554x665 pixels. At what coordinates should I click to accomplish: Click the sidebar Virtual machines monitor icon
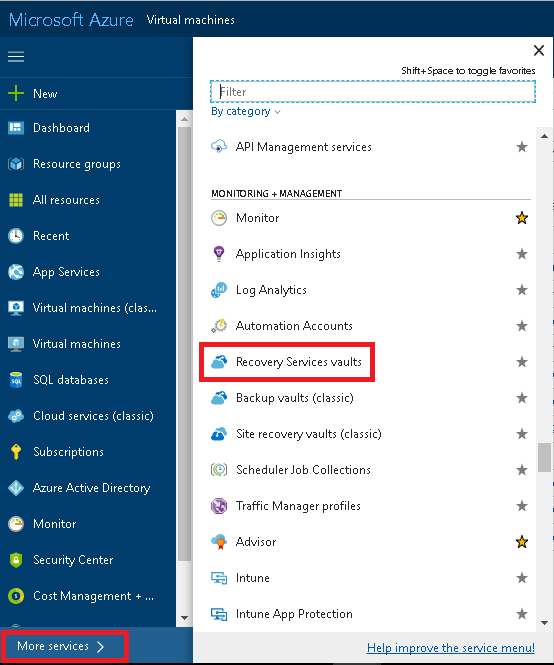coord(16,344)
